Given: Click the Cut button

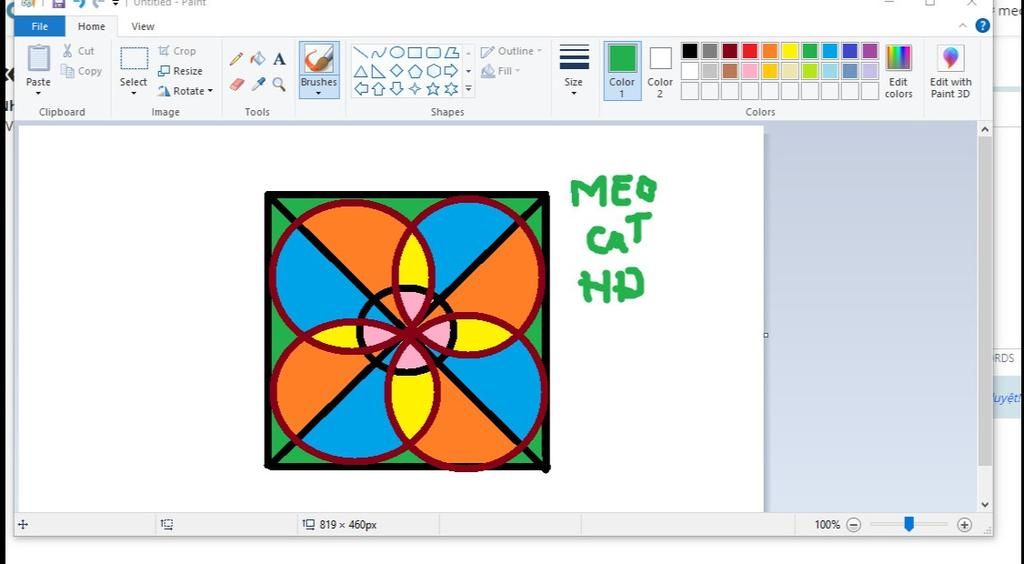Looking at the screenshot, I should tap(79, 51).
